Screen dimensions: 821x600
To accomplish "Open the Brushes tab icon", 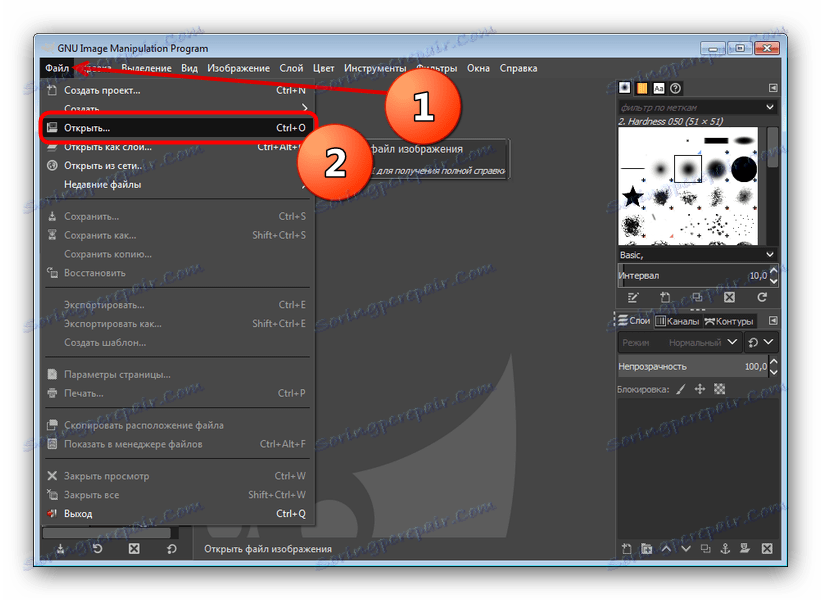I will tap(625, 88).
